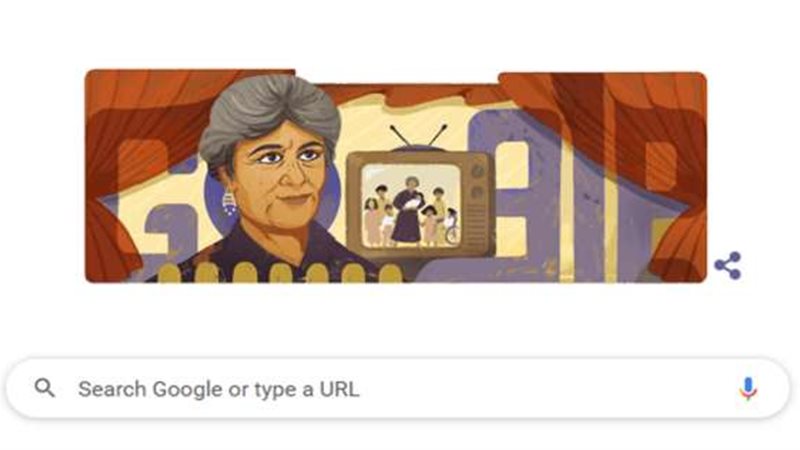Click the share icon beside the doodle

point(728,265)
